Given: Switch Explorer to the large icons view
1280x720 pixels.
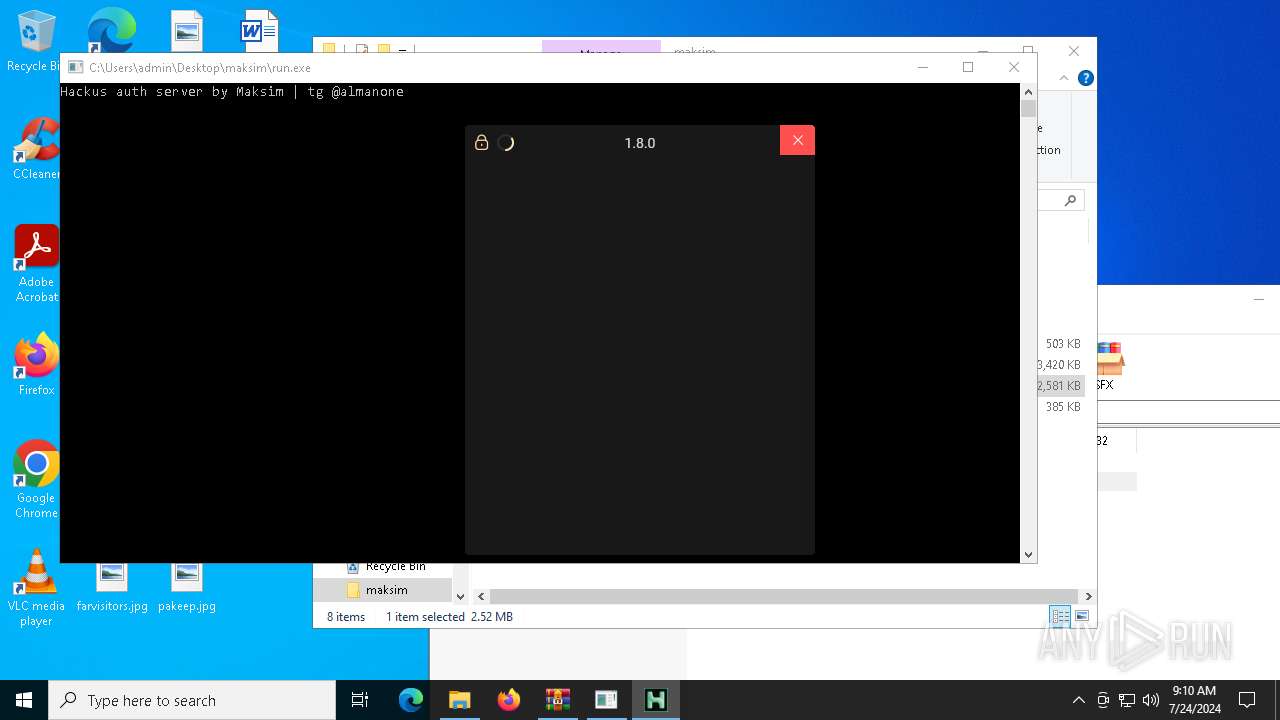Looking at the screenshot, I should point(1081,616).
